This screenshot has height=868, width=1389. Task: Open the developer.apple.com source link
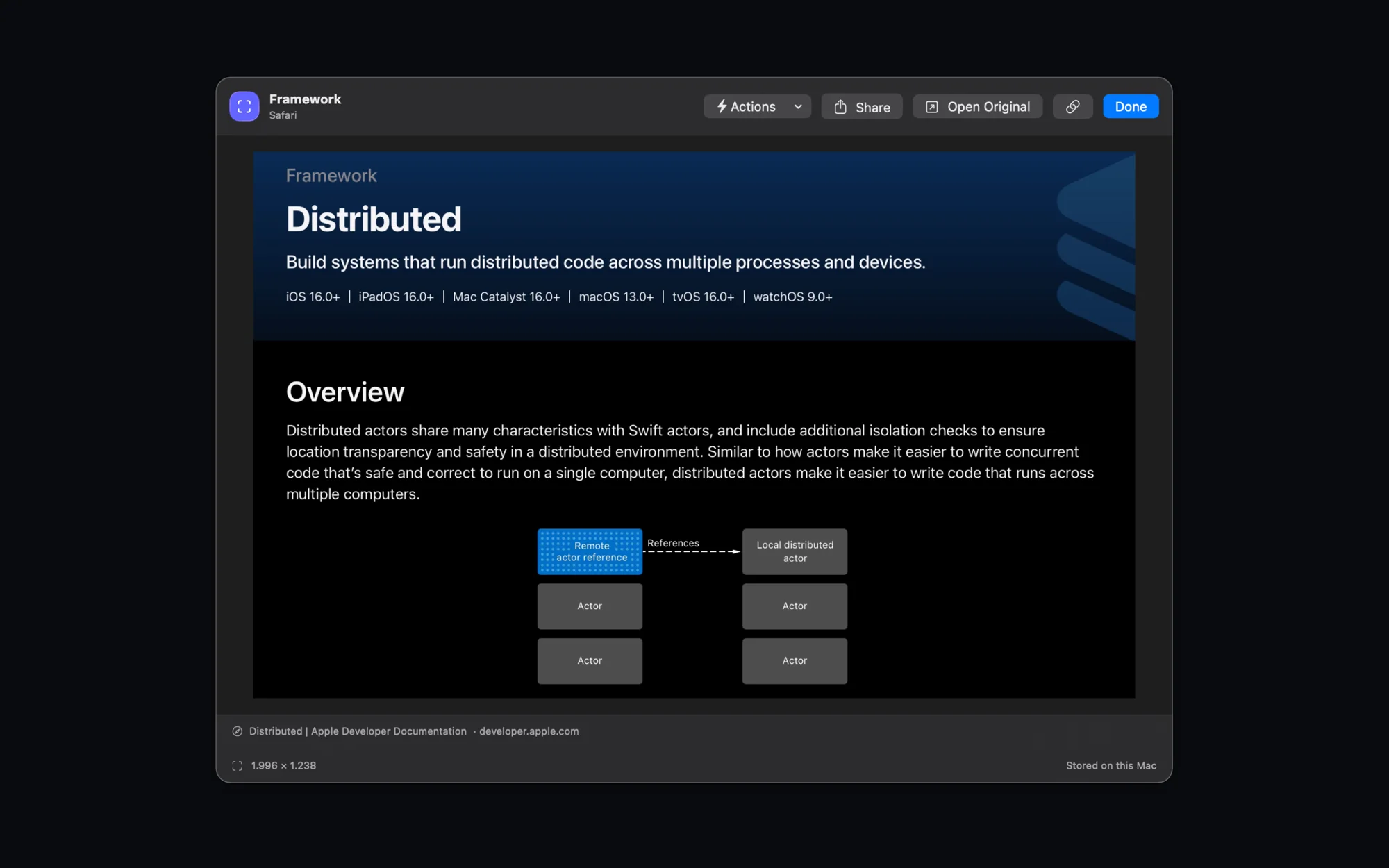529,731
